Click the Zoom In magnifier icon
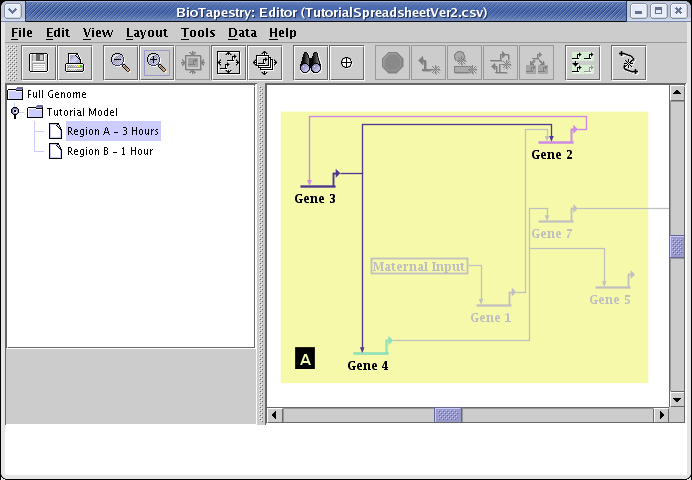 (156, 63)
